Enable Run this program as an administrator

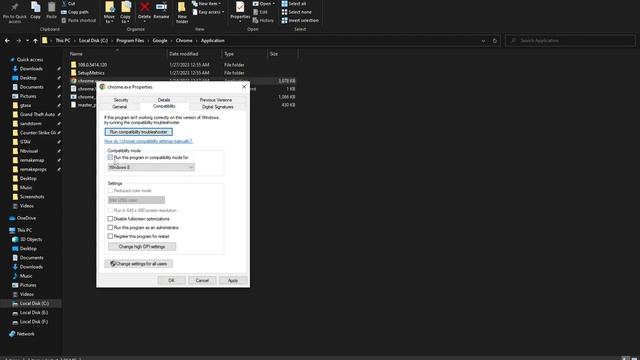pos(110,227)
